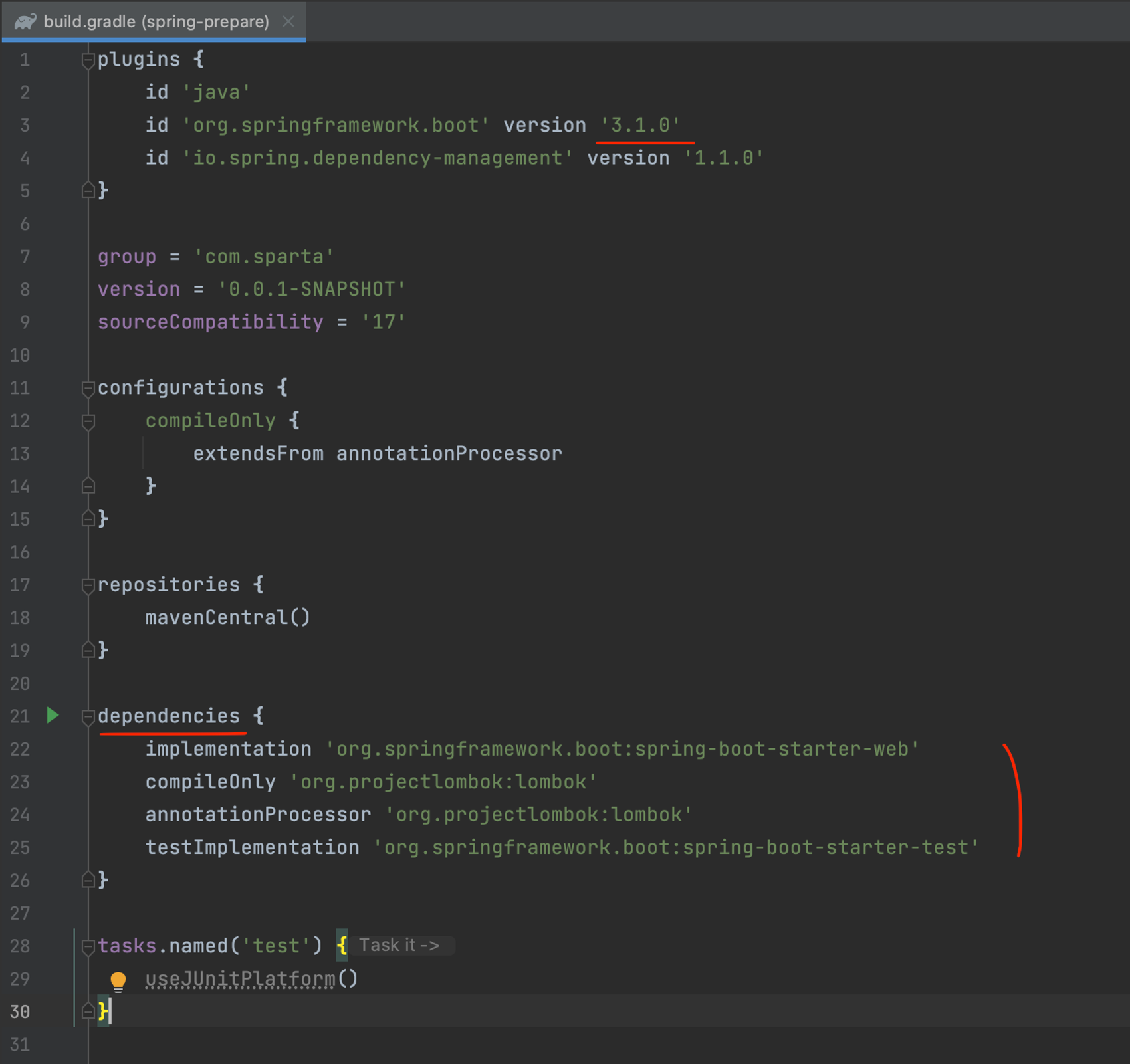1130x1064 pixels.
Task: Click the fold marker ending the plugins block
Action: click(87, 191)
